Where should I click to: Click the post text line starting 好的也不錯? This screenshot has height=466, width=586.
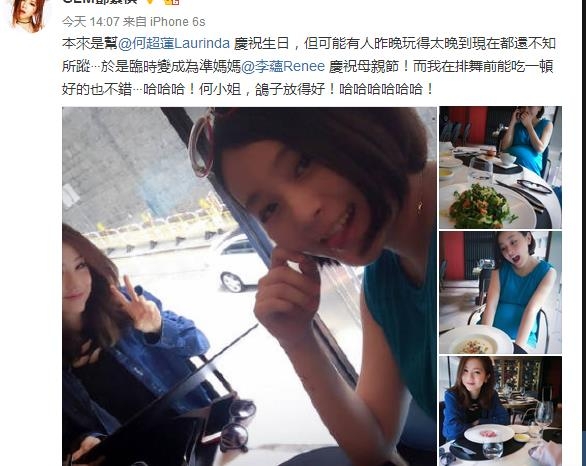[x=248, y=90]
